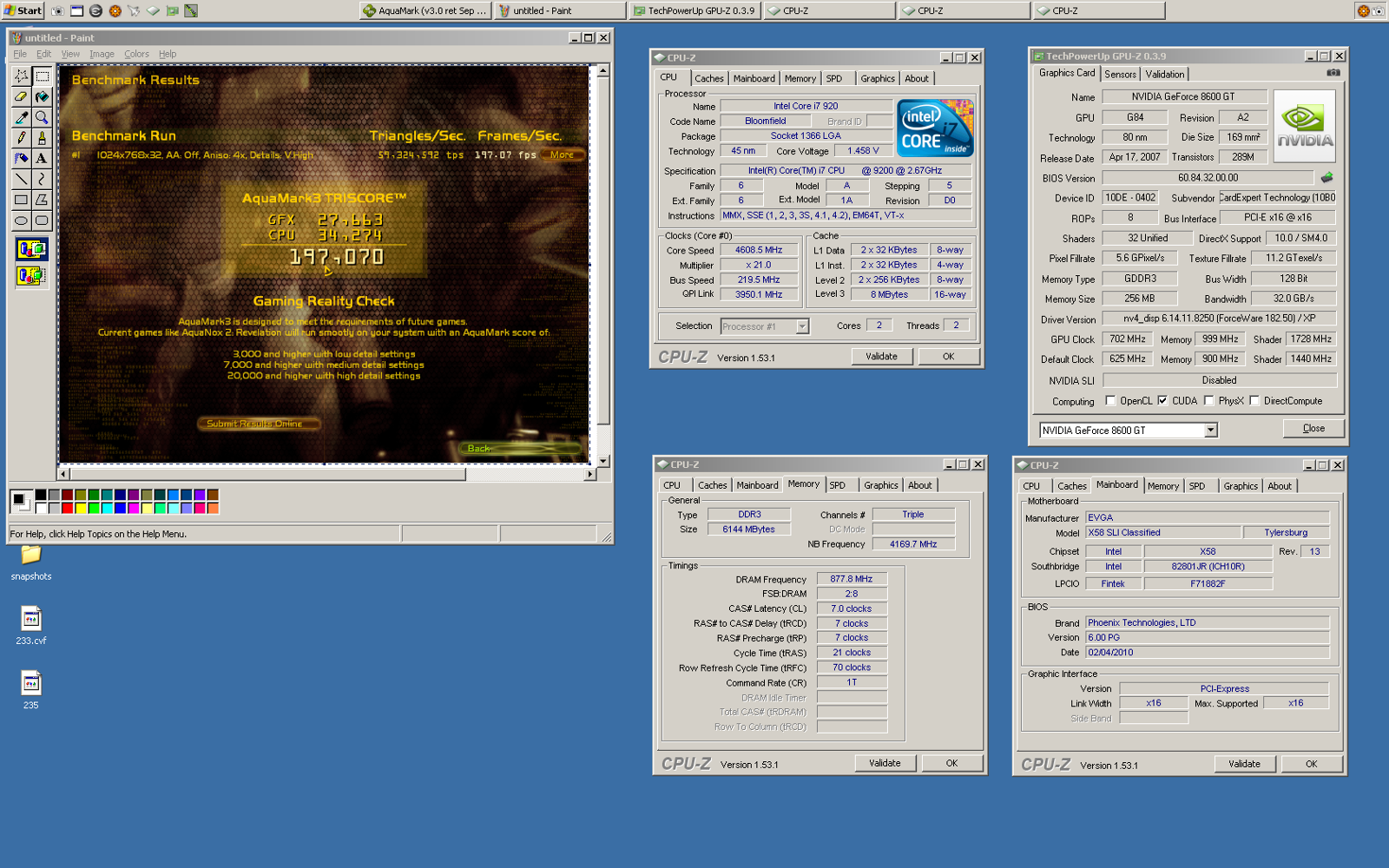Screen dimensions: 1389x868
Task: Open the Image menu in Paint
Action: pos(102,54)
